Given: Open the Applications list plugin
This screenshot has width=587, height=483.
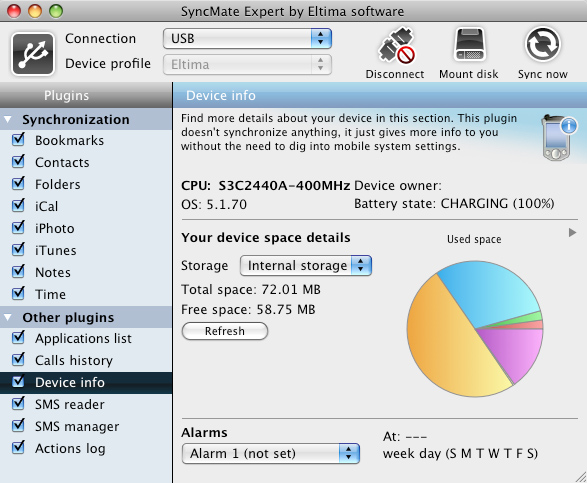Looking at the screenshot, I should coord(86,338).
